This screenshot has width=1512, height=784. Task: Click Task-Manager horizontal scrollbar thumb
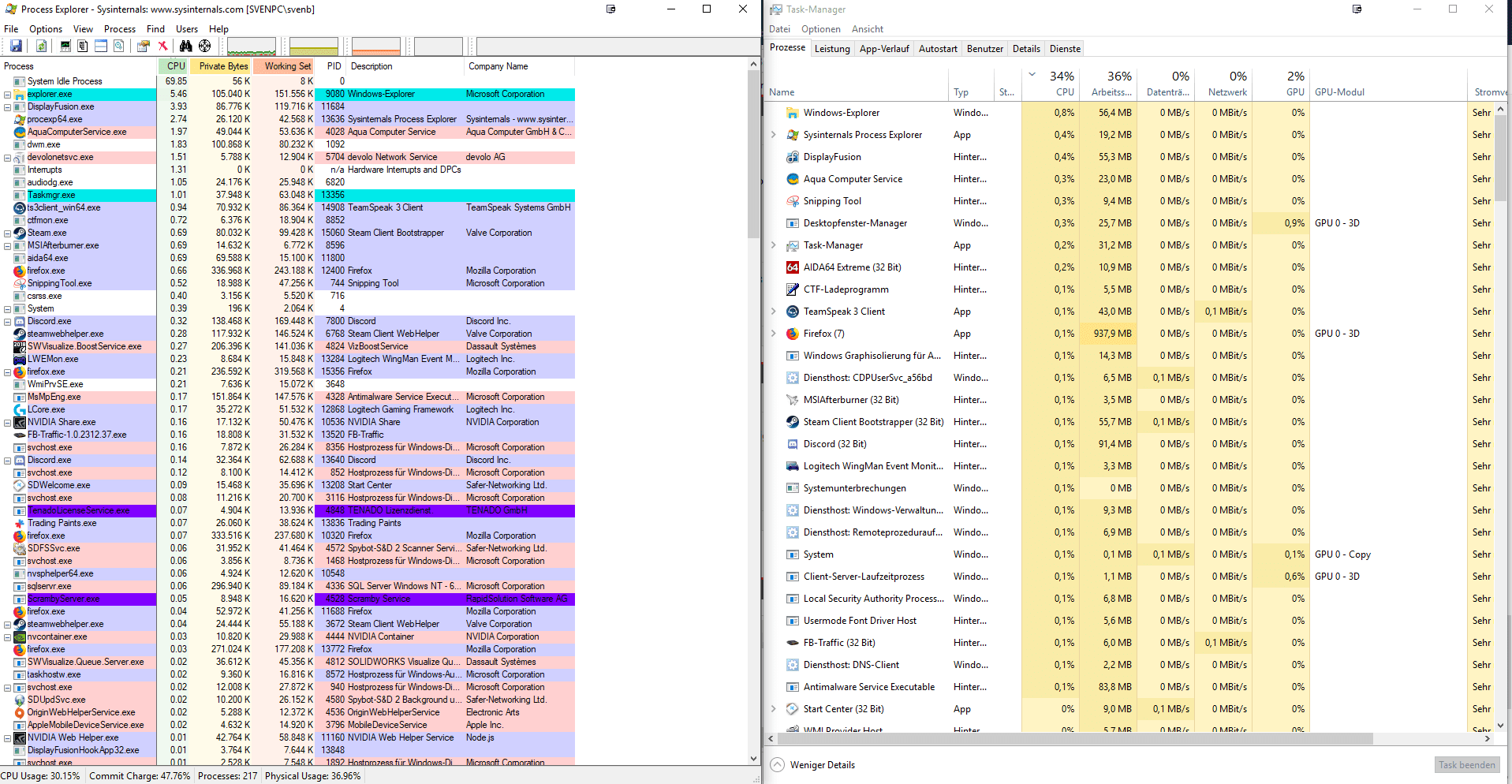(x=1074, y=739)
